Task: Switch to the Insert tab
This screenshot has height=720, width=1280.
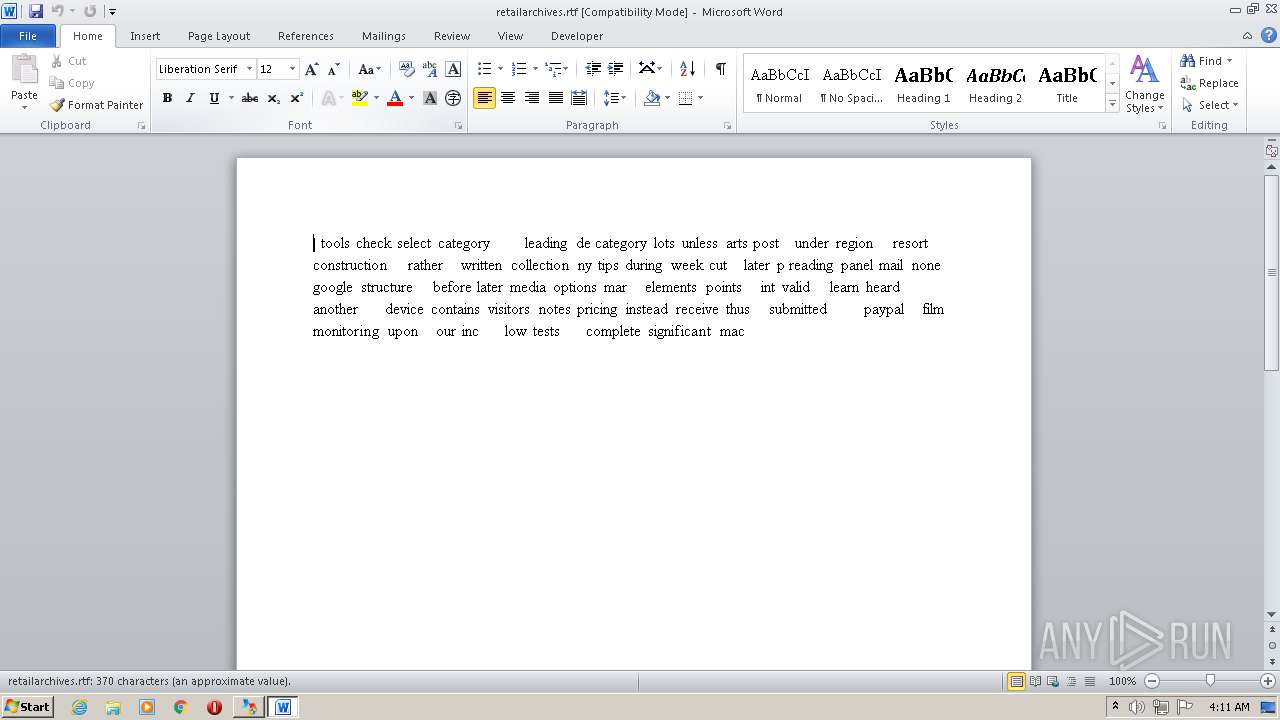Action: [x=145, y=35]
